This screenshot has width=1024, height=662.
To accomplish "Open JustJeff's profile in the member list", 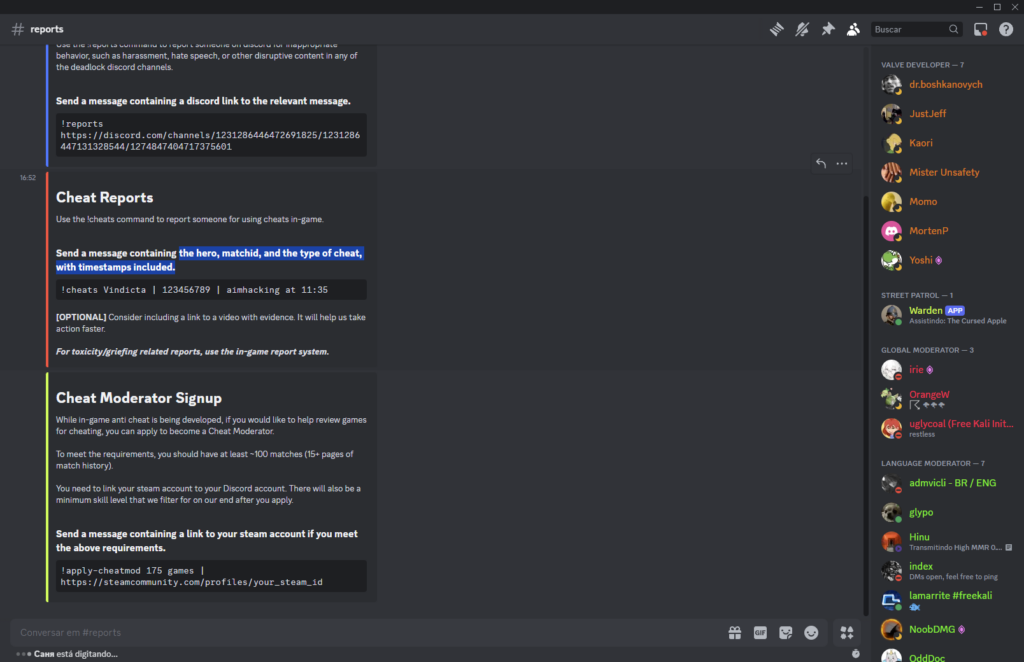I will 930,113.
